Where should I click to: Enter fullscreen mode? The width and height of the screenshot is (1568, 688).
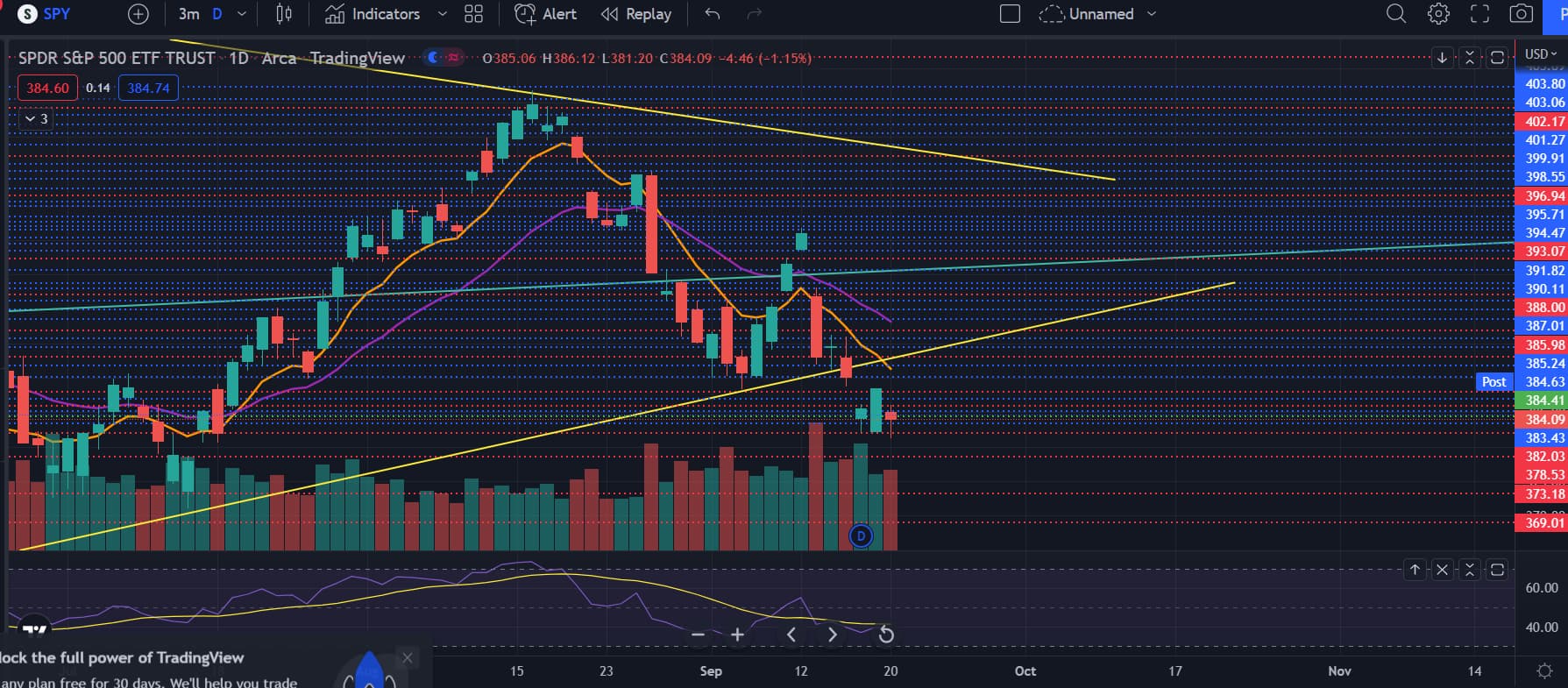tap(1479, 14)
